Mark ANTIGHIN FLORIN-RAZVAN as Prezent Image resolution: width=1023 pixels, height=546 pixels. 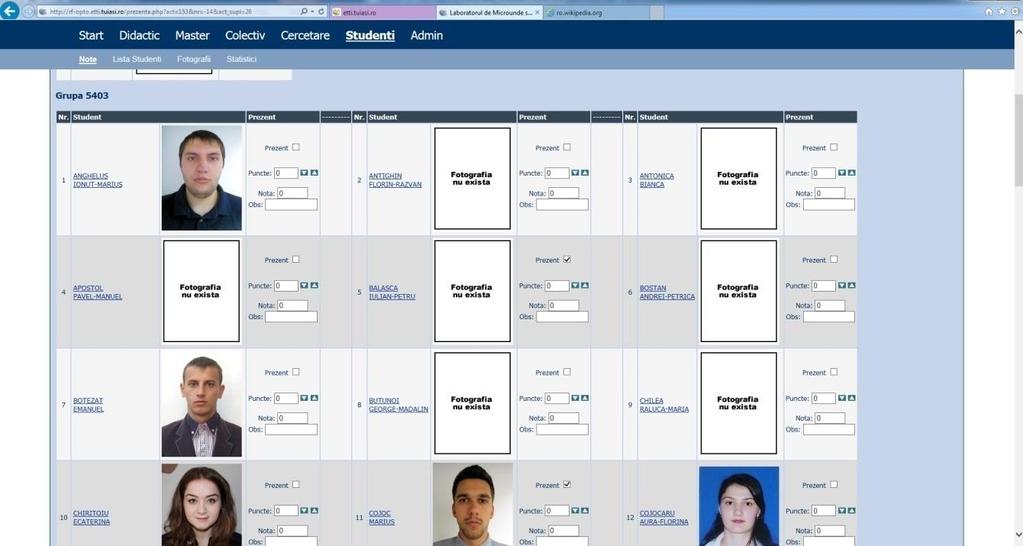pos(567,147)
